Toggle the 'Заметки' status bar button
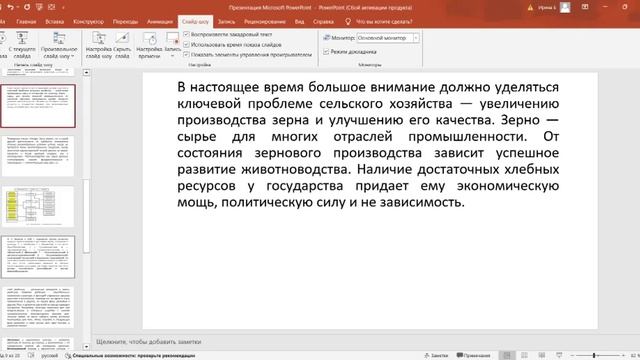640x360 pixels. pyautogui.click(x=436, y=356)
